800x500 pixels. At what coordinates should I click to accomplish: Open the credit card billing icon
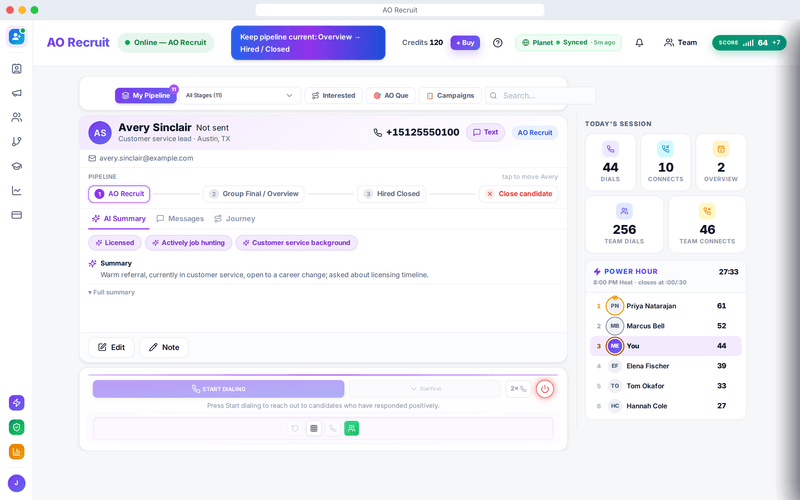[16, 215]
